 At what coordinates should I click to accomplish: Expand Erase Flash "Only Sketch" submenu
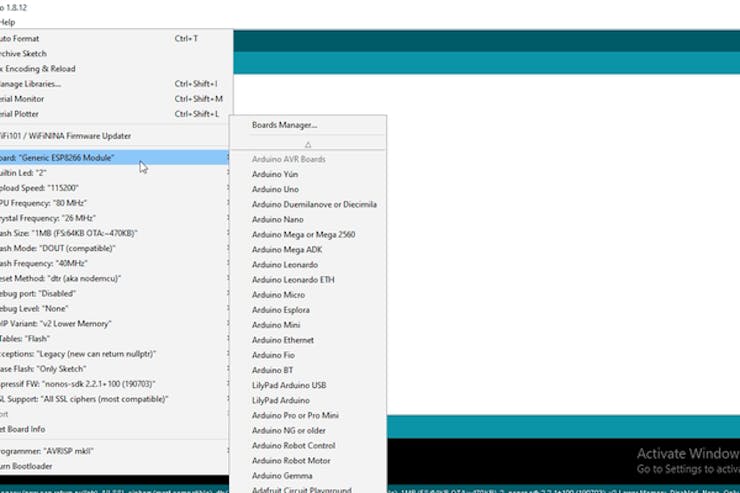click(x=116, y=369)
